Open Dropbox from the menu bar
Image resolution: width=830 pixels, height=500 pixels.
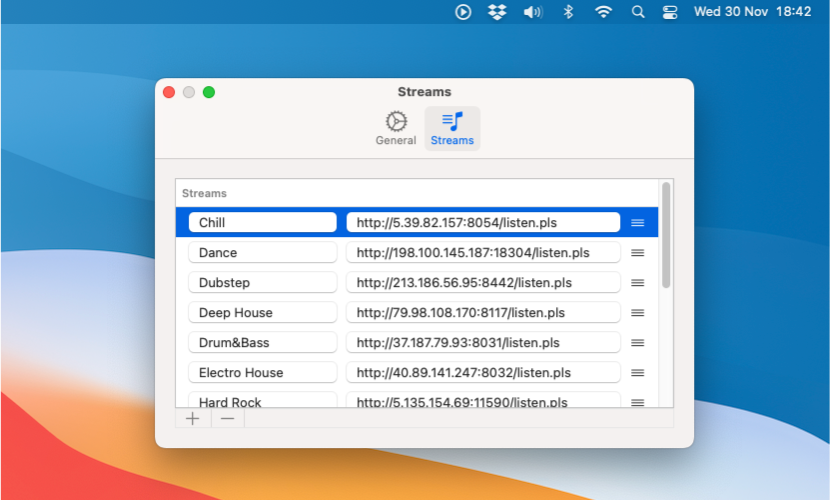pyautogui.click(x=497, y=12)
